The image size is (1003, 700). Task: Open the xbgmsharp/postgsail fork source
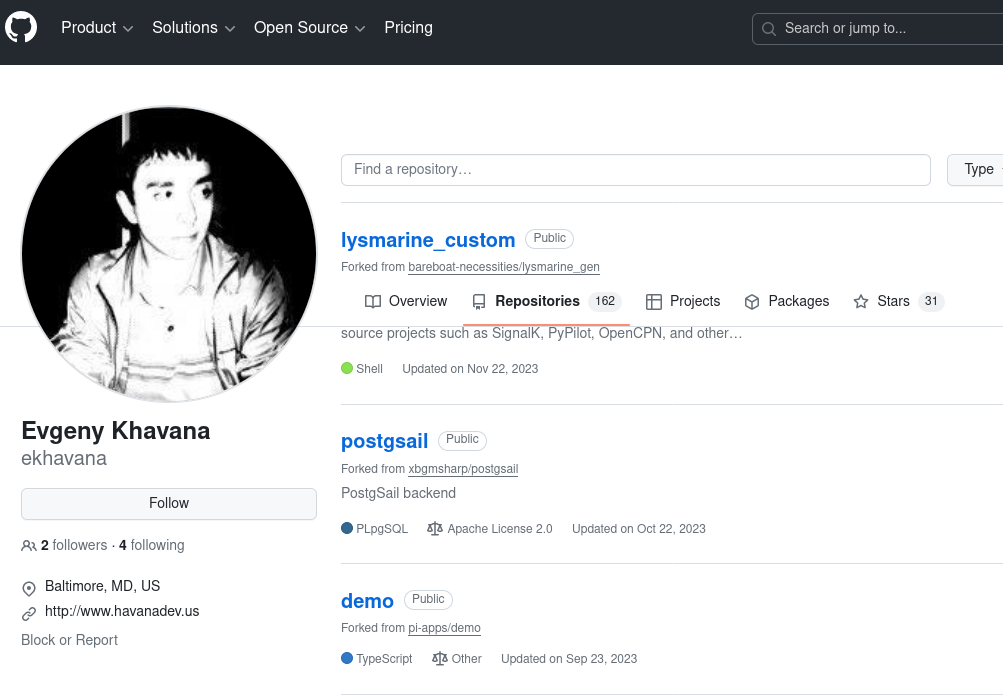(x=463, y=469)
